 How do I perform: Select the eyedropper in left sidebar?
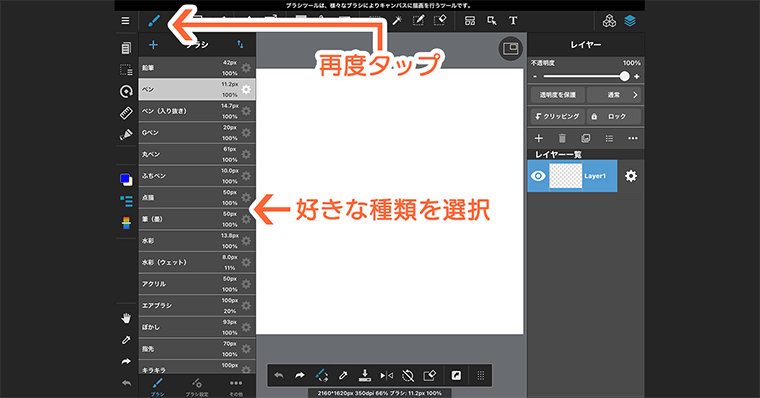coord(126,340)
